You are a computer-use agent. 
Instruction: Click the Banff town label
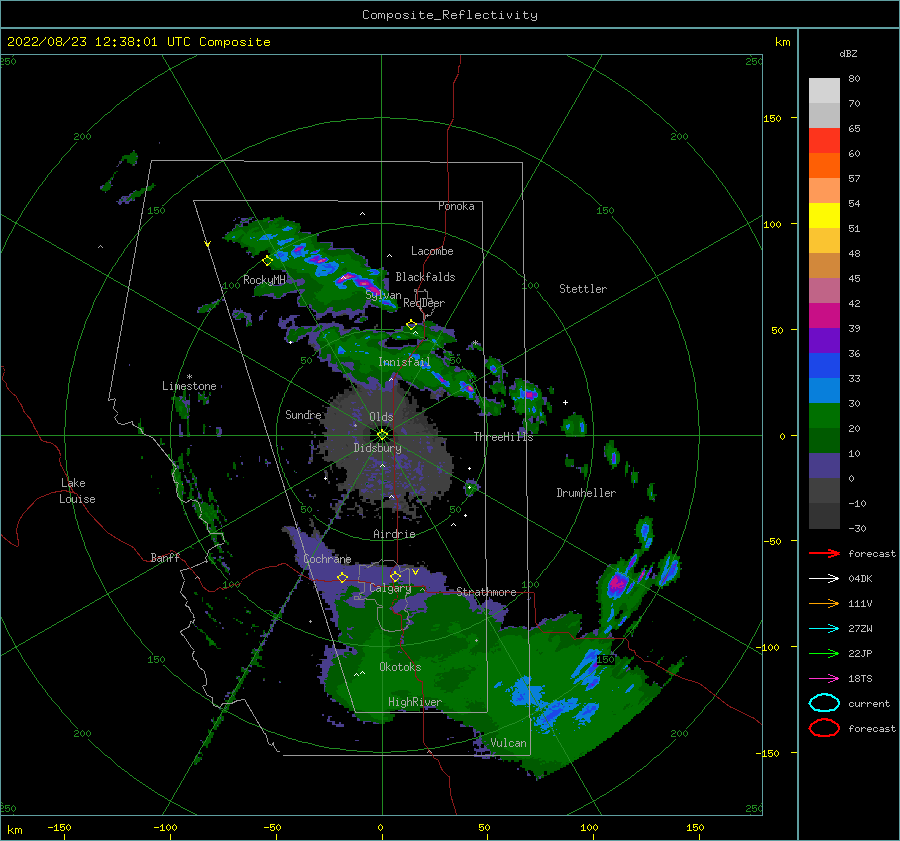point(165,557)
